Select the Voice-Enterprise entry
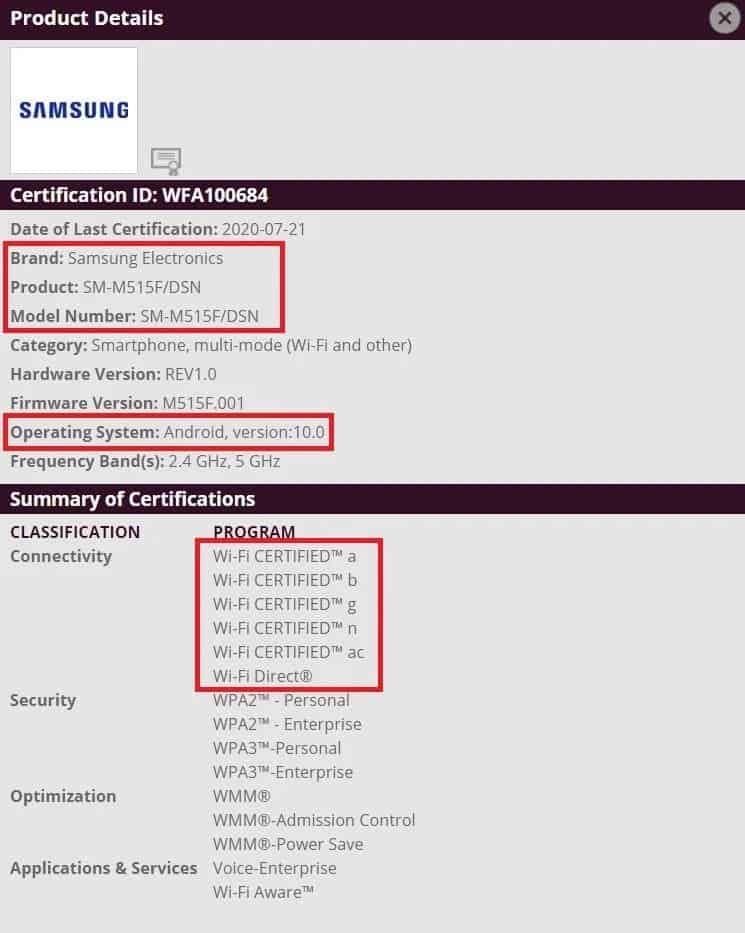The height and width of the screenshot is (933, 745). click(275, 868)
